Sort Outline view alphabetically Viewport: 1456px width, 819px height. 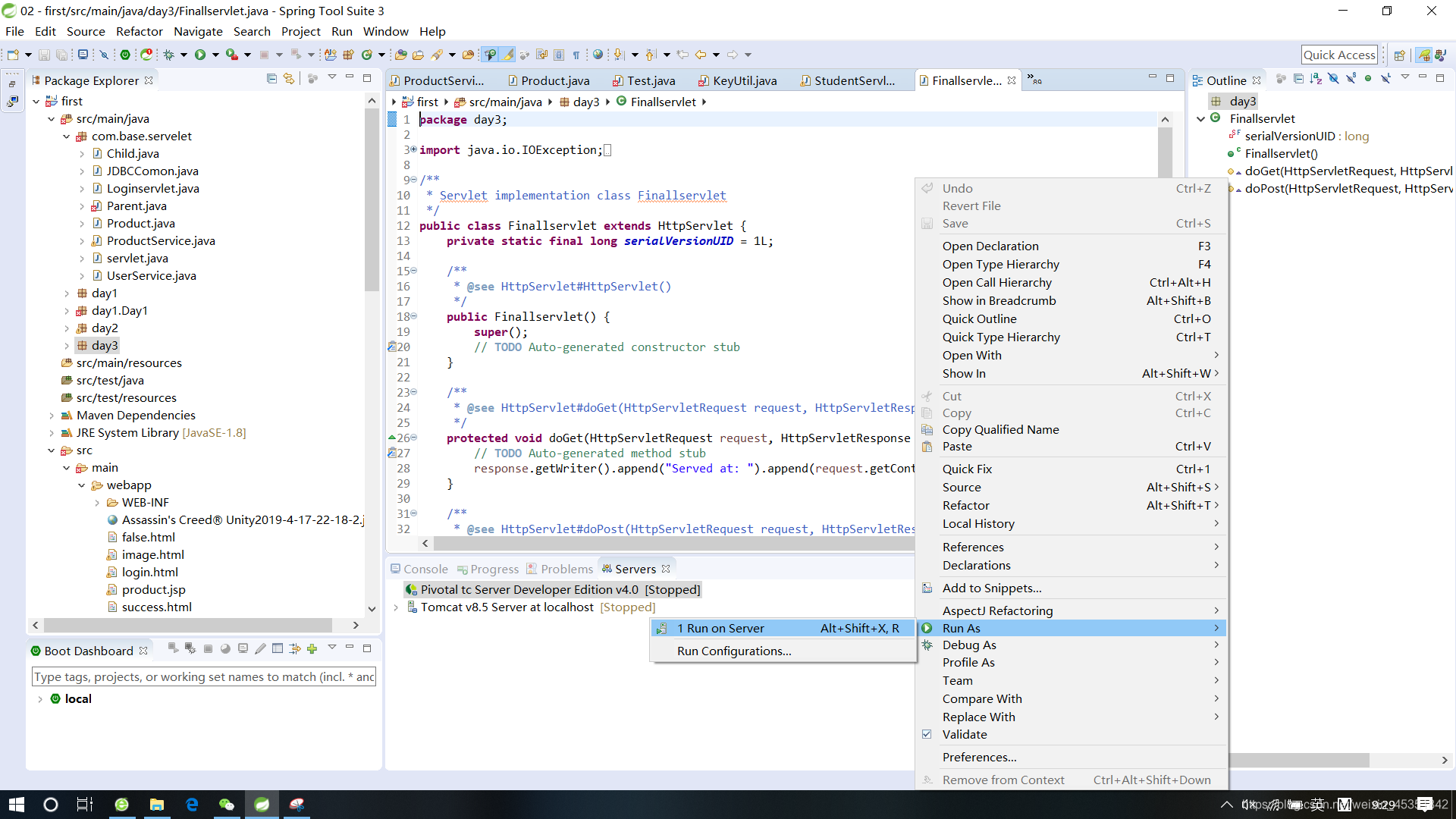(1316, 78)
